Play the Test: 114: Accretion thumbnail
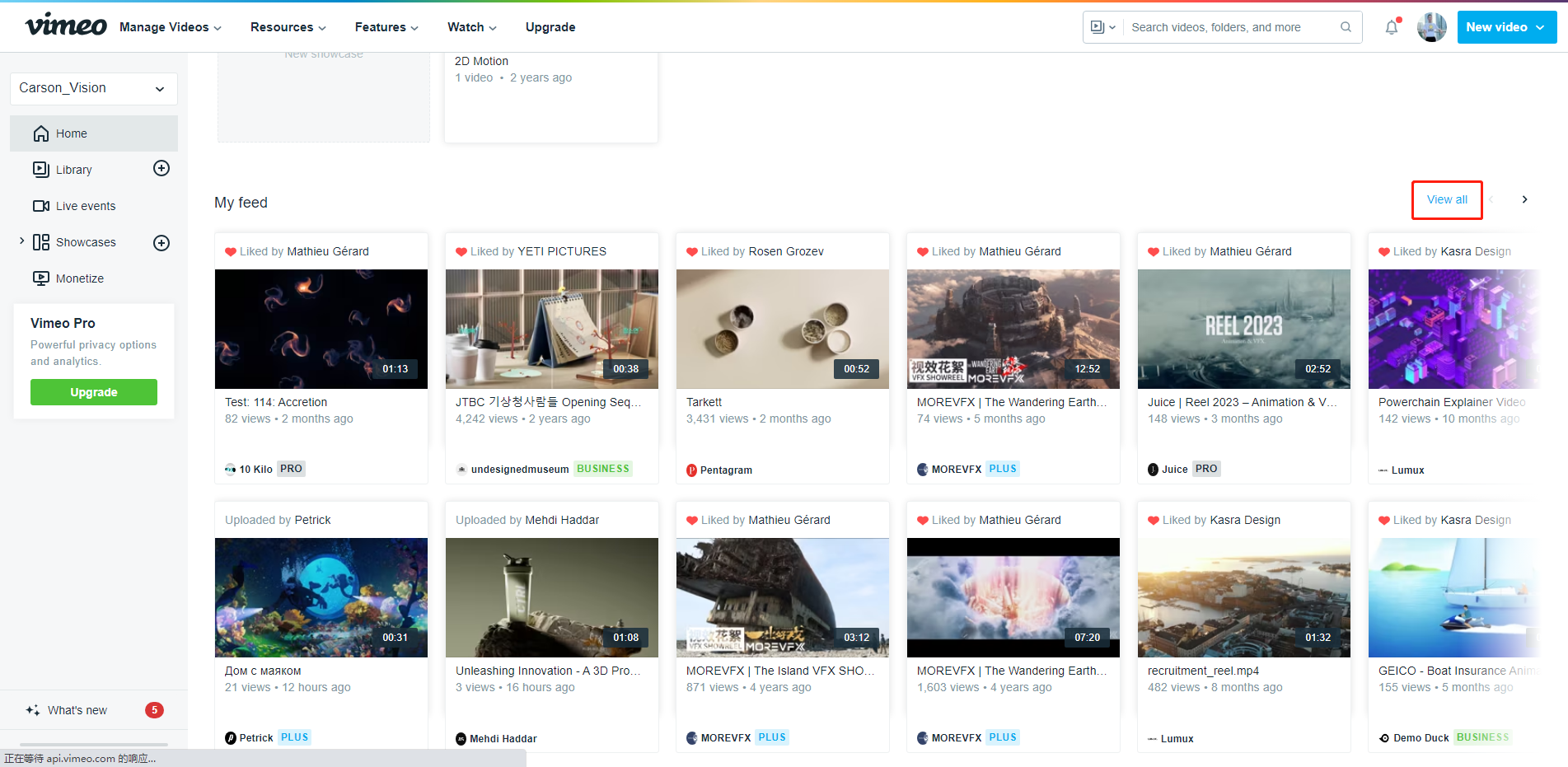 pos(321,329)
